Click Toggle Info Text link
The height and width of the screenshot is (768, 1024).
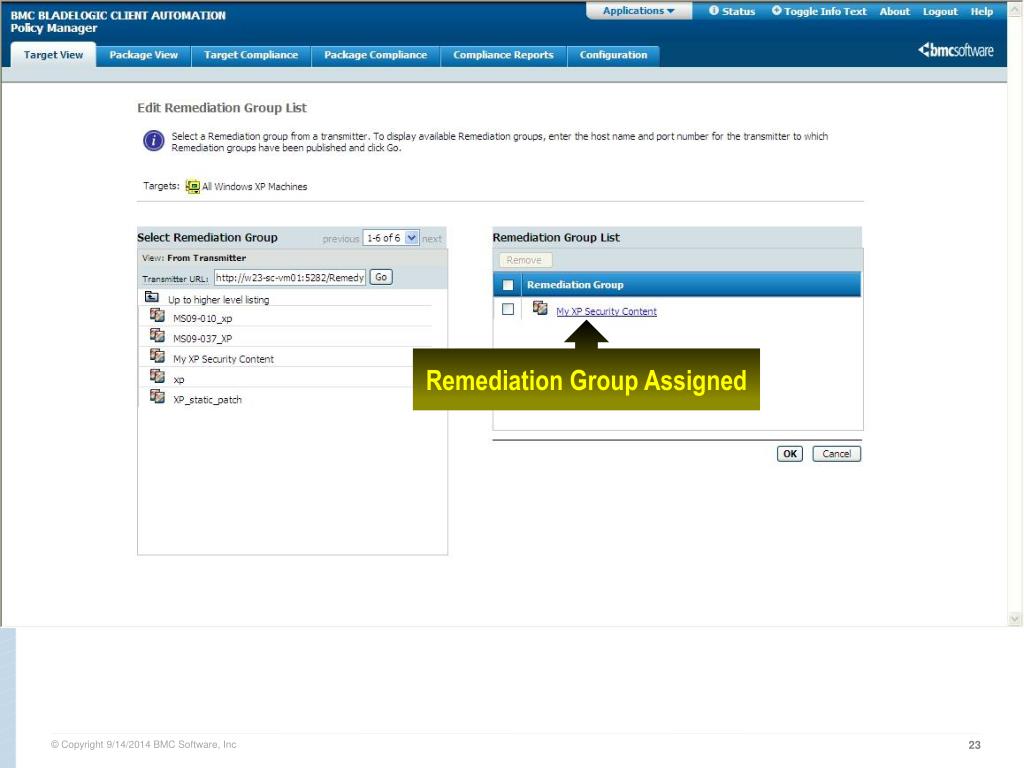coord(825,12)
